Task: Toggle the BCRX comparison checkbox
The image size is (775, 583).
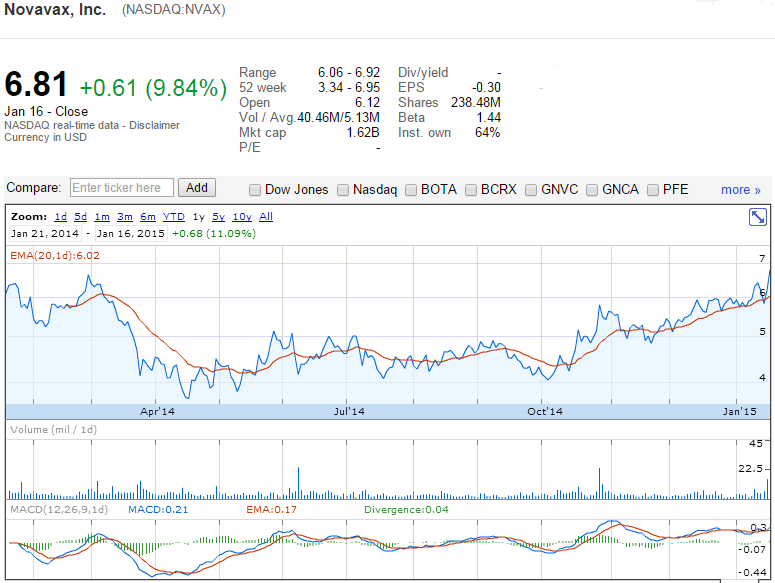Action: coord(471,190)
